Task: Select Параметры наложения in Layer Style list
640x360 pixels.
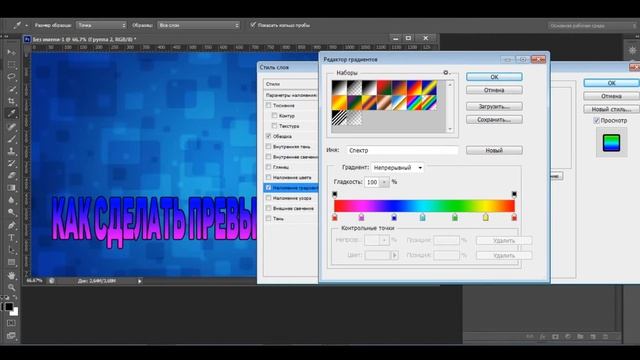Action: point(291,95)
